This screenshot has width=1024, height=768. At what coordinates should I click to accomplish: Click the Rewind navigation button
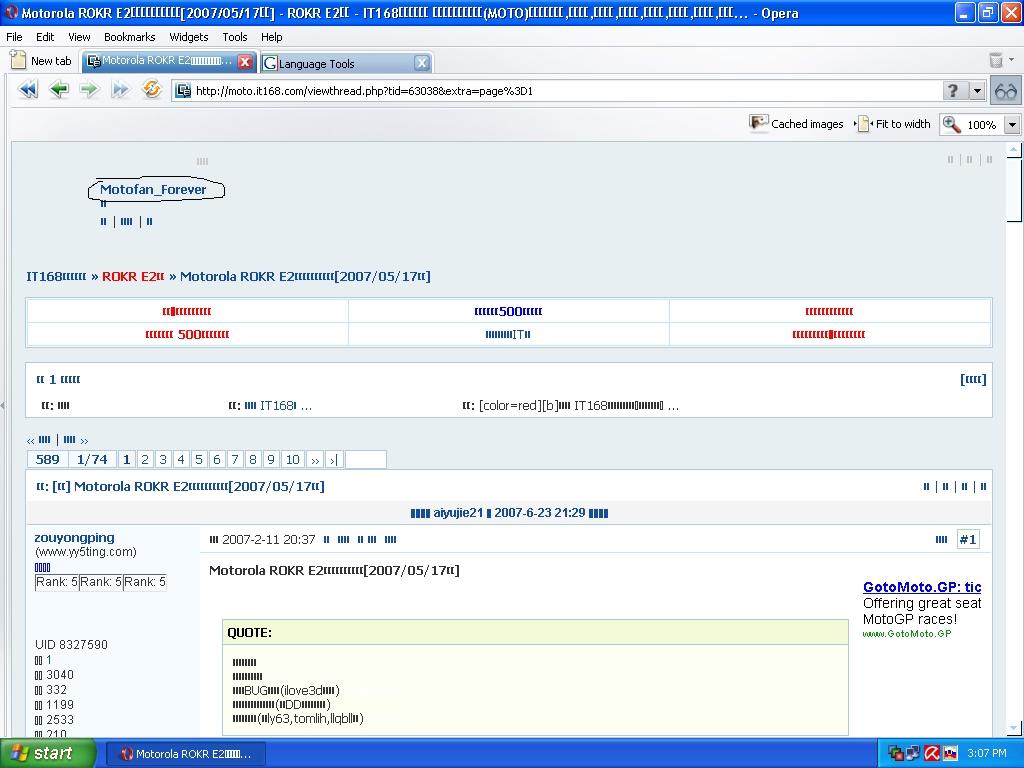click(x=28, y=89)
